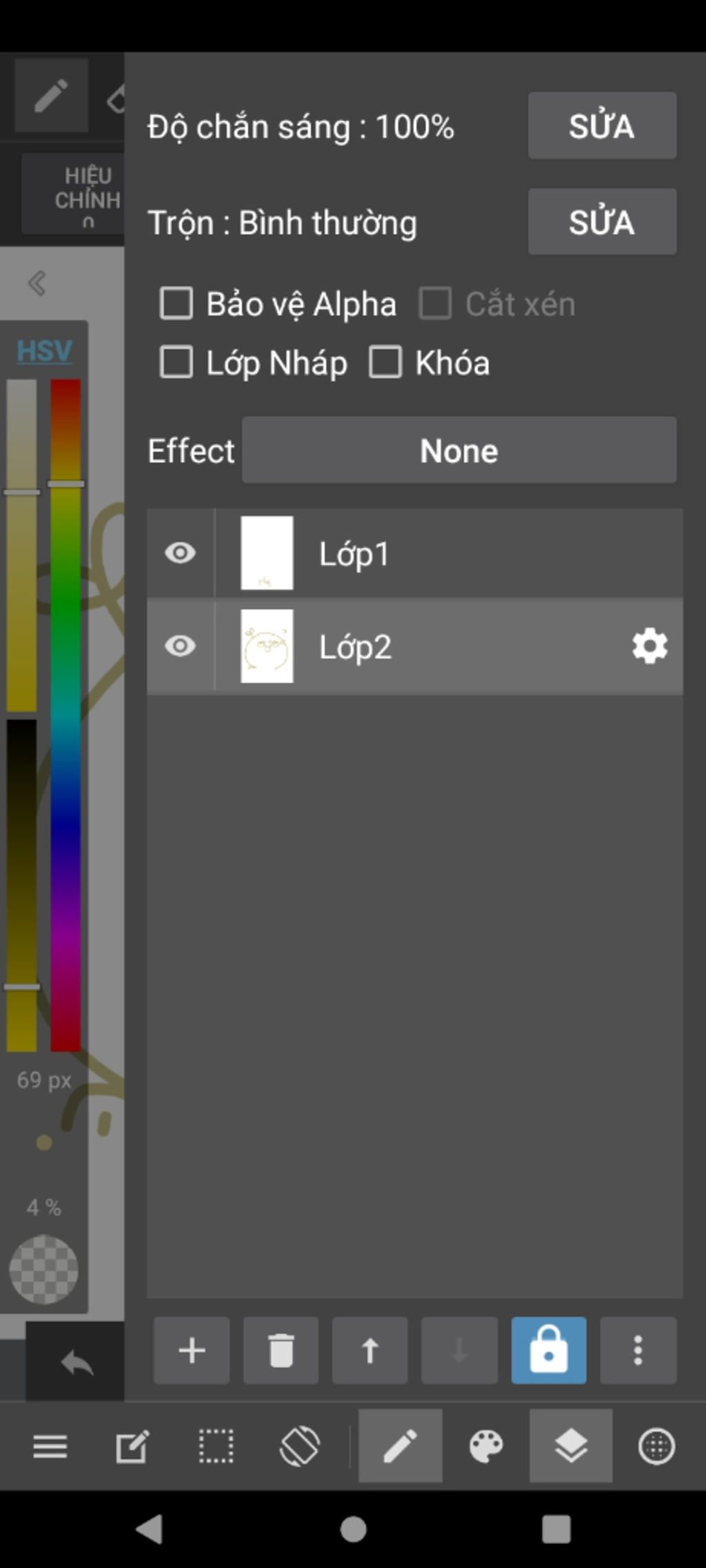706x1568 pixels.
Task: Open Lớp2 layer settings gear
Action: 649,646
